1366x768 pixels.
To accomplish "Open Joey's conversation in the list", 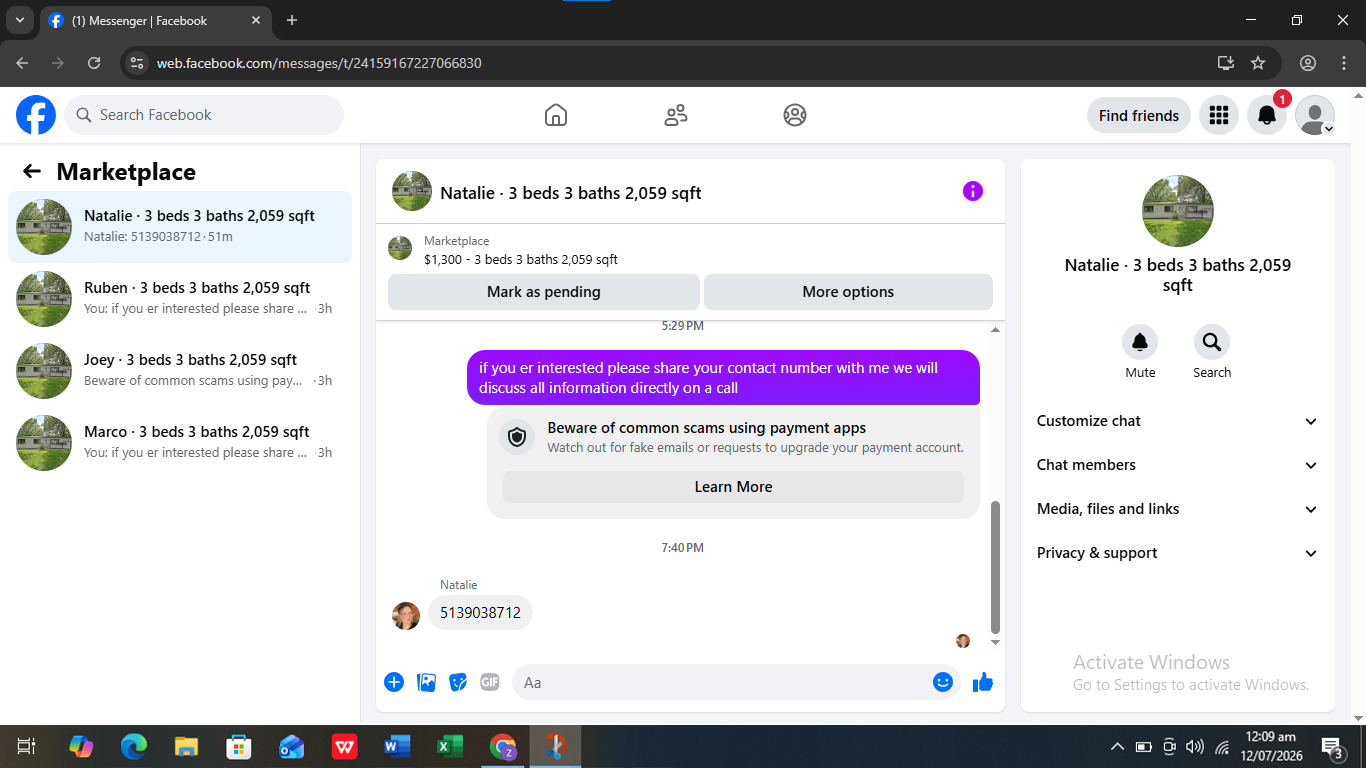I will (180, 371).
